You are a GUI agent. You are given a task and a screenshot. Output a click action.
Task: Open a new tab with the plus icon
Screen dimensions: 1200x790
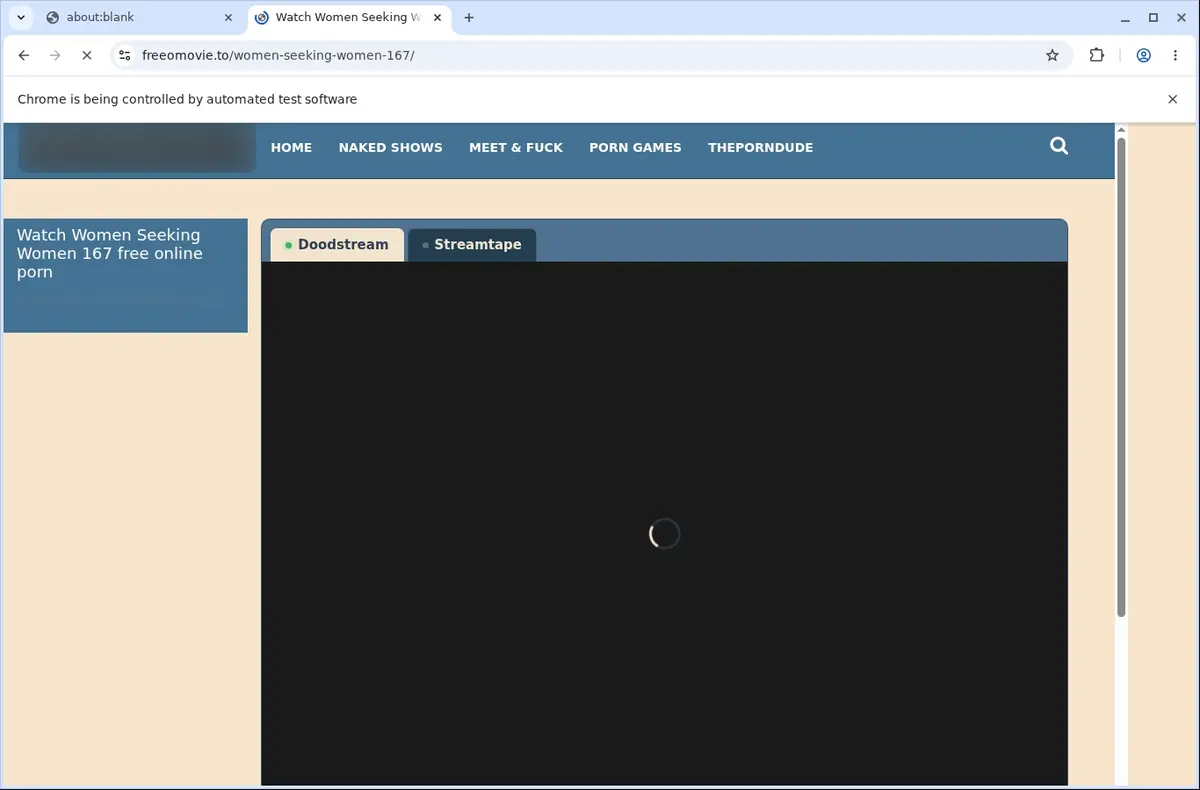469,17
